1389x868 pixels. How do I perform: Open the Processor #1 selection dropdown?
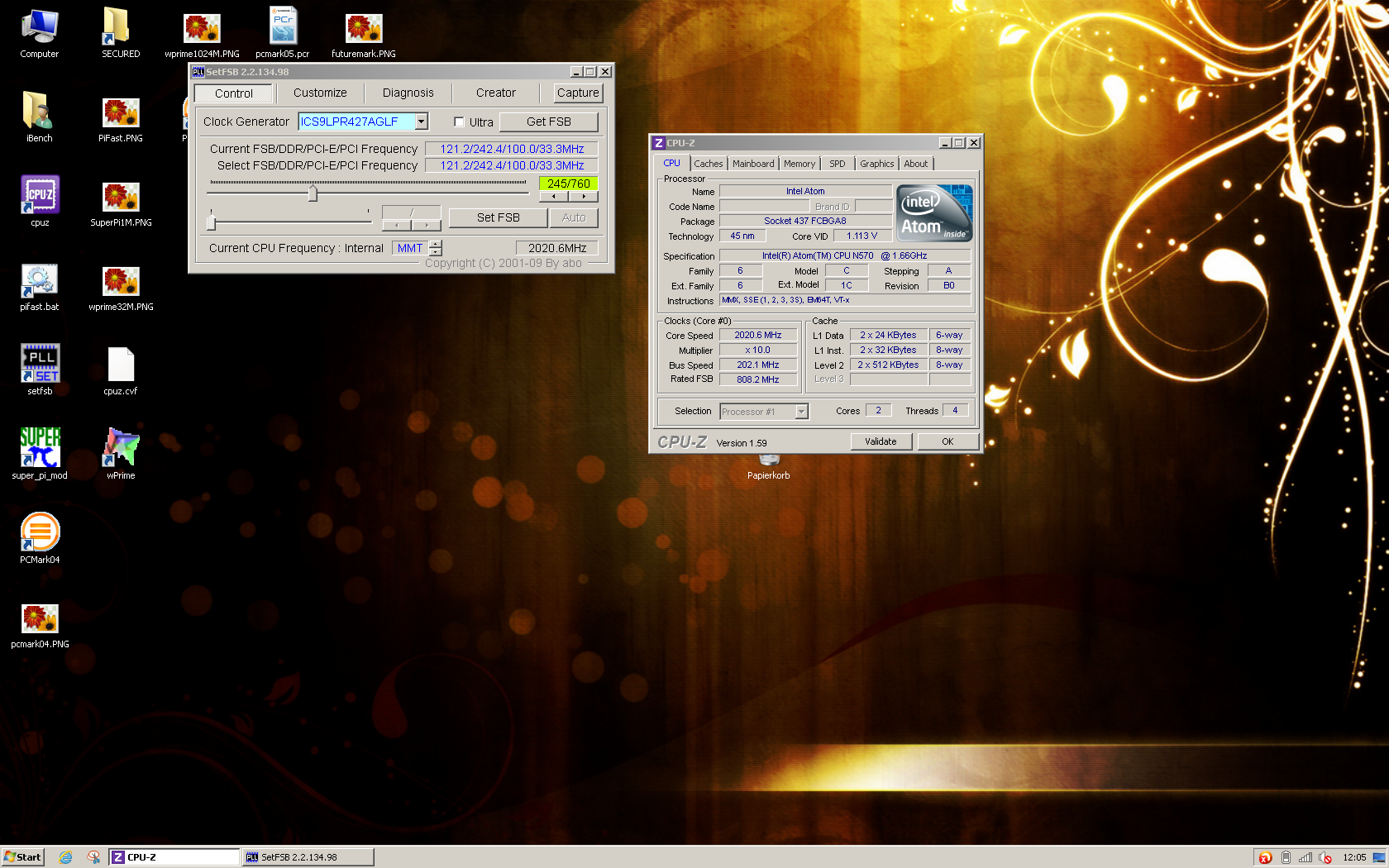(x=801, y=411)
